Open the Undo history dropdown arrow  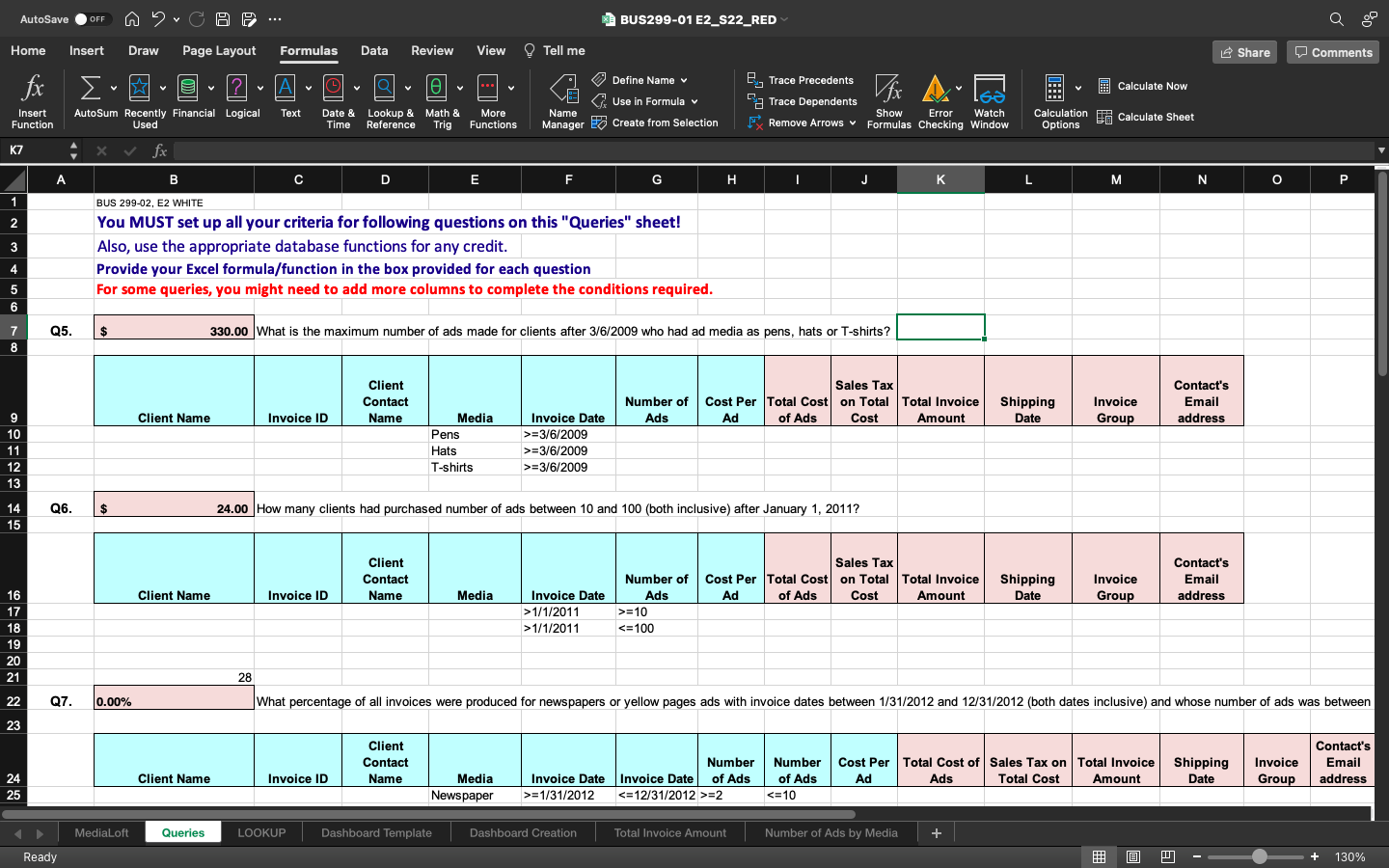(x=177, y=19)
